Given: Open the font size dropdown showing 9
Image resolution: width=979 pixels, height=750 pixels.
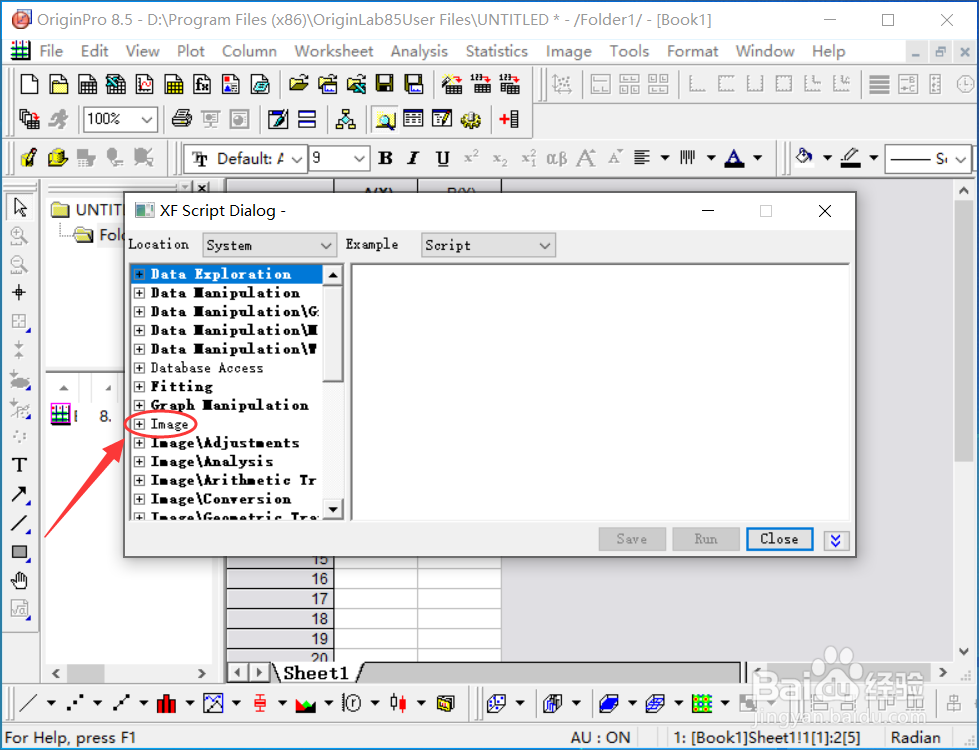Looking at the screenshot, I should (x=339, y=159).
